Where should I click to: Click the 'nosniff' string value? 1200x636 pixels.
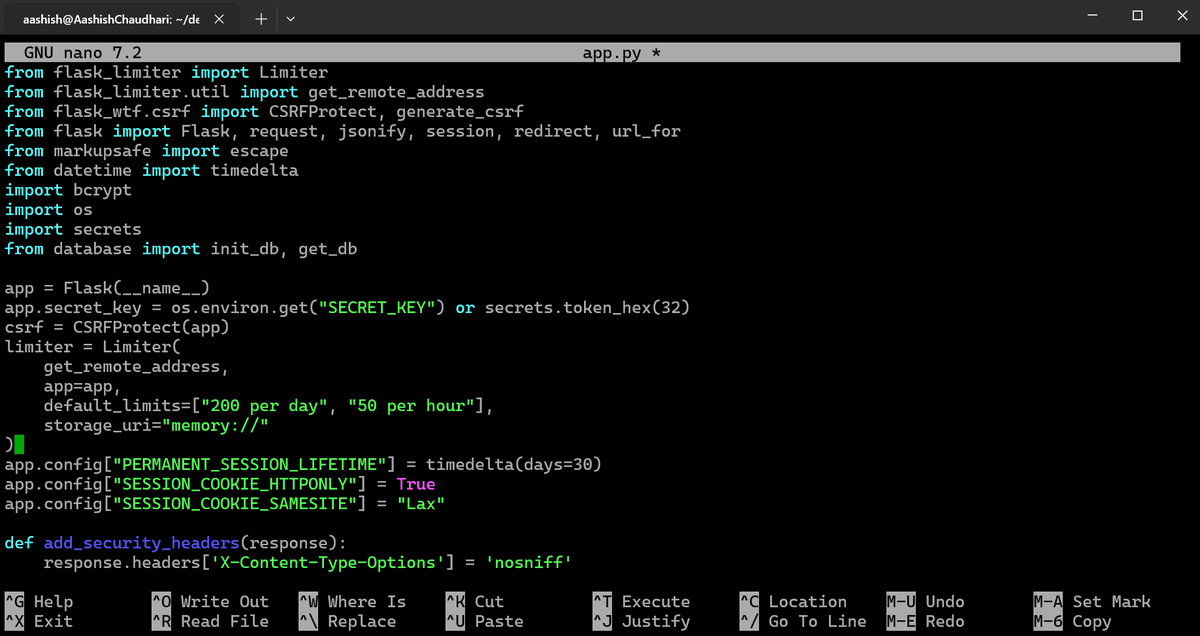528,563
